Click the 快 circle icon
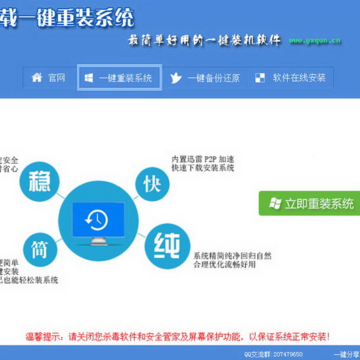Viewport: 360px width, 360px height. click(x=152, y=184)
